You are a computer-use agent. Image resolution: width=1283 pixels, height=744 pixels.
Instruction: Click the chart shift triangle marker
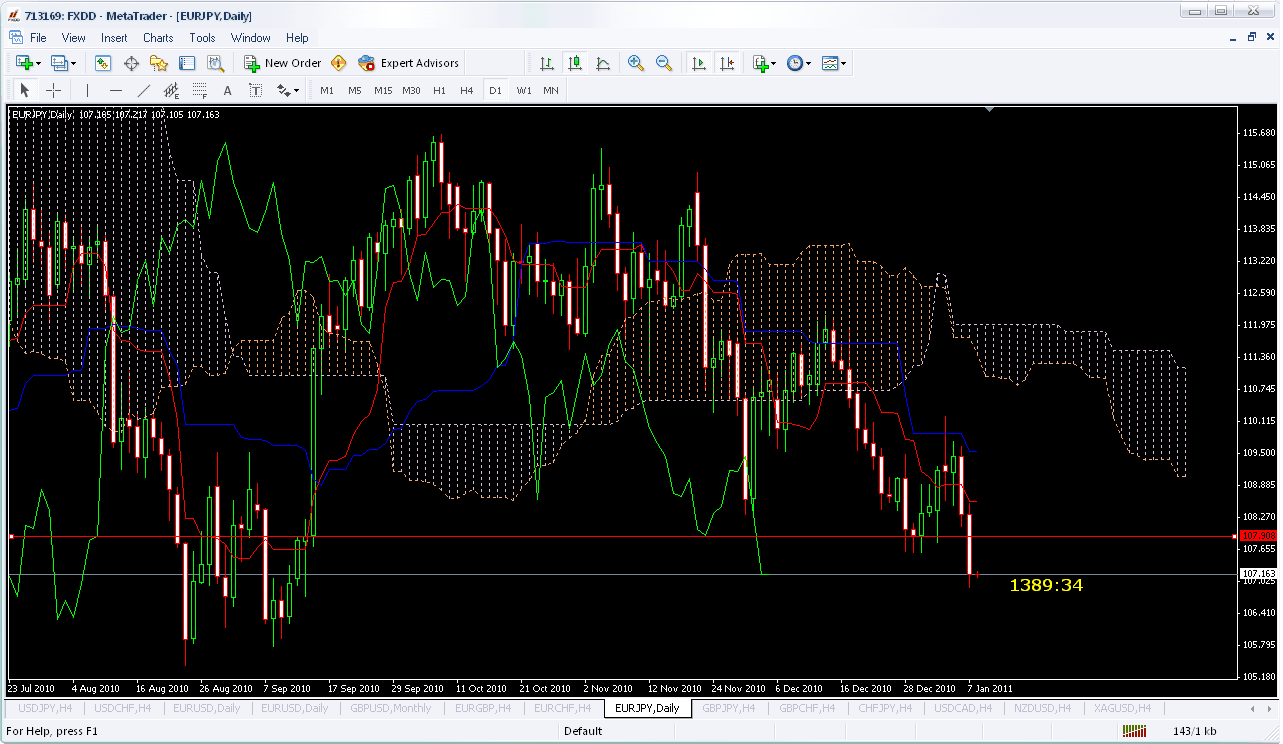tap(989, 110)
